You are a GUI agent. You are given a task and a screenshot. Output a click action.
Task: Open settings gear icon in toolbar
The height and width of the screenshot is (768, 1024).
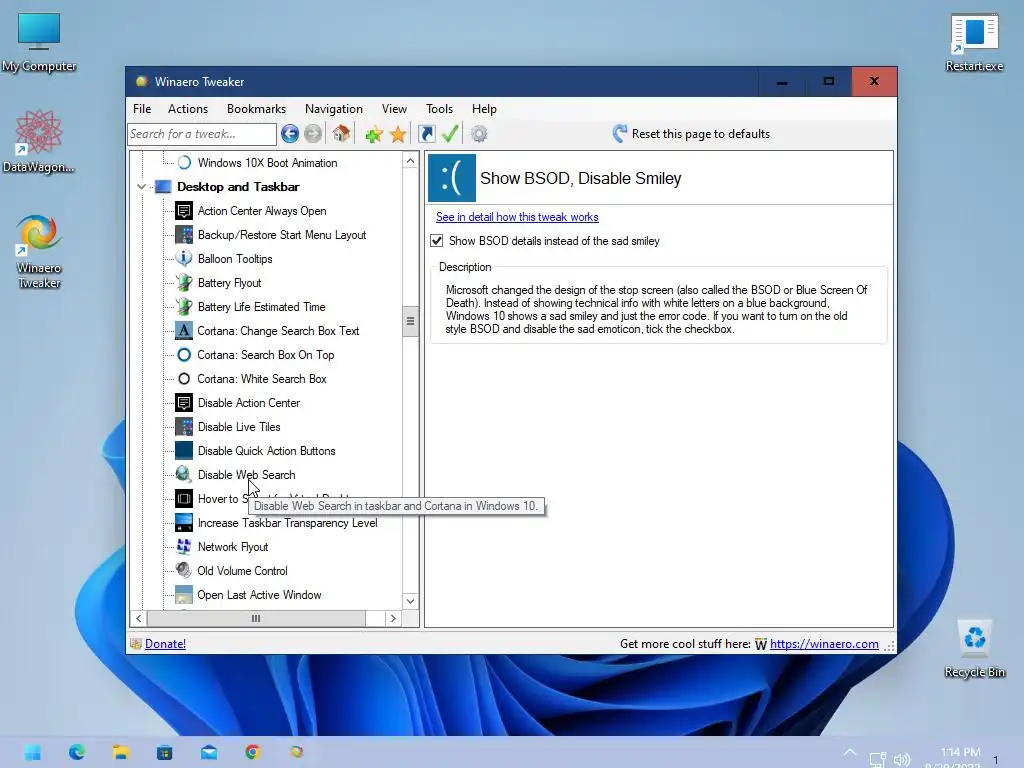[479, 134]
